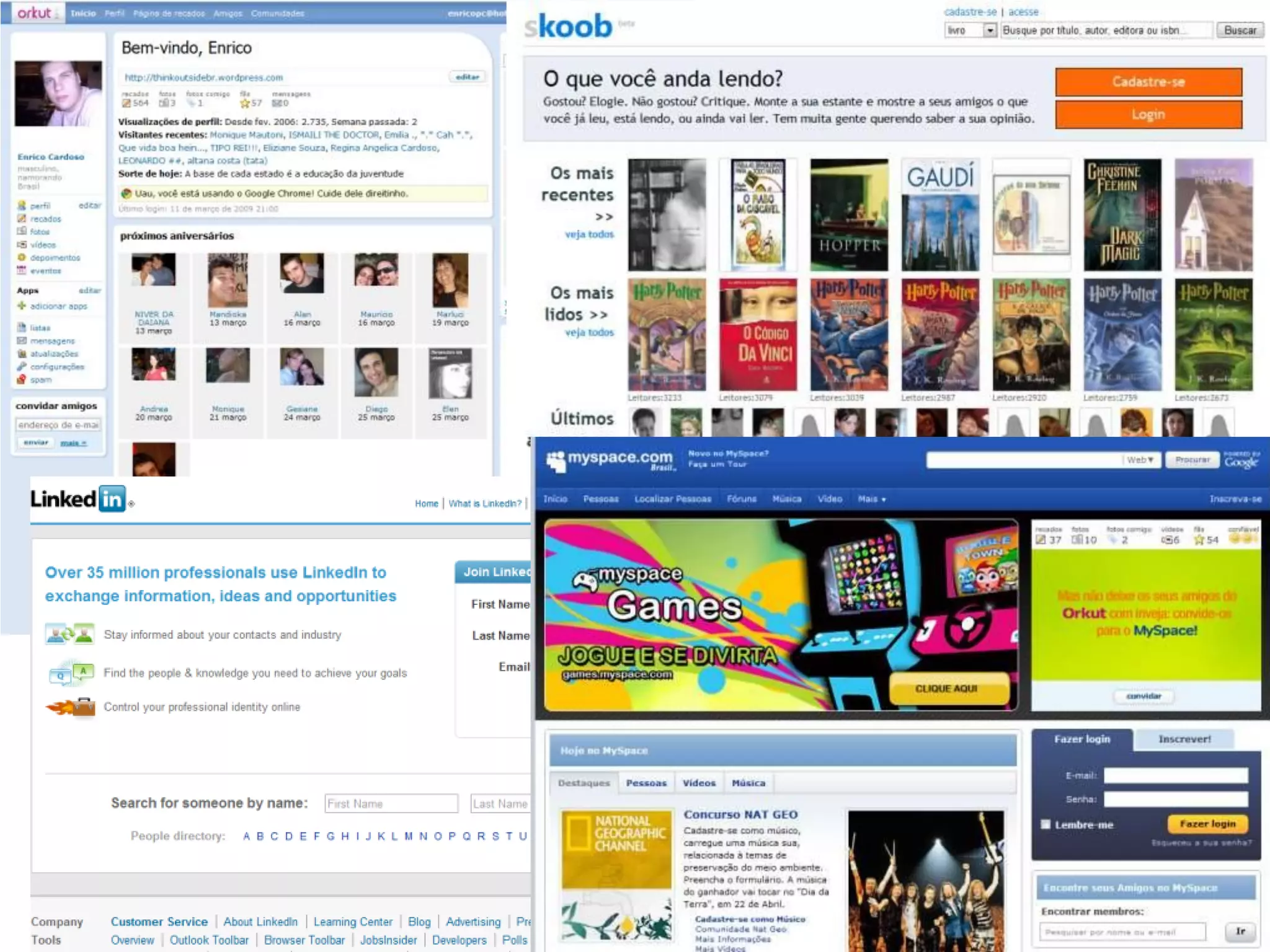Click the orange Cadastre-se button on Skoob
1270x952 pixels.
(1148, 82)
